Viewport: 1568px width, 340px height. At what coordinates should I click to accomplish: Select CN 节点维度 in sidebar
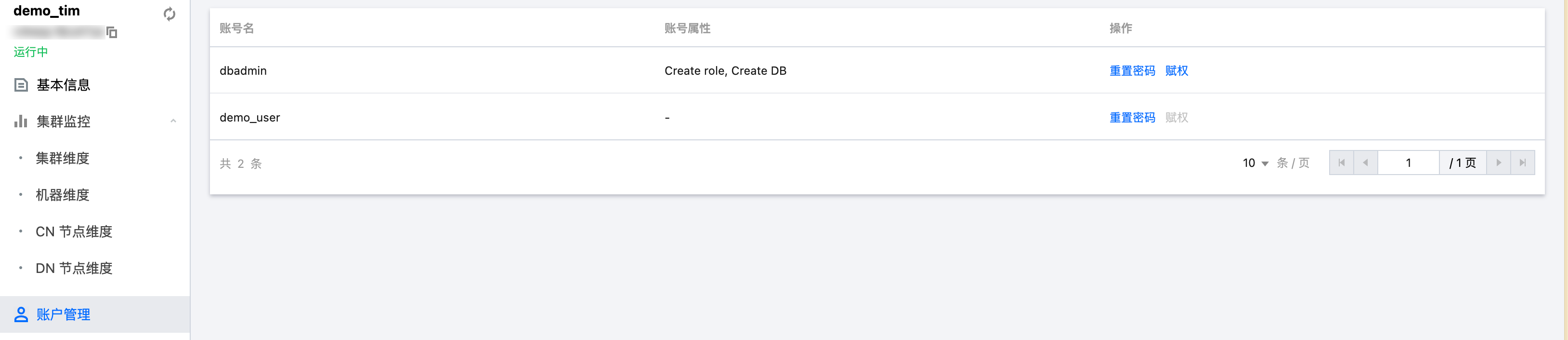click(x=74, y=231)
